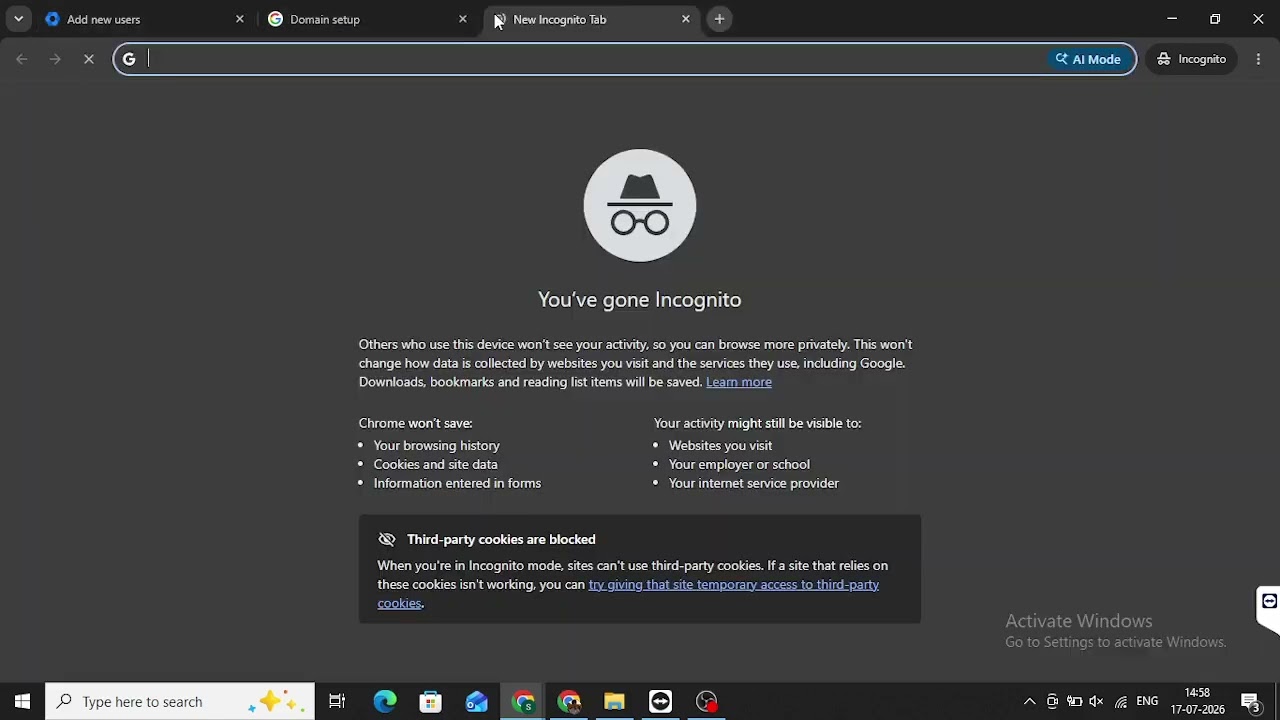
Task: Close the New Incognito Tab
Action: pyautogui.click(x=686, y=19)
